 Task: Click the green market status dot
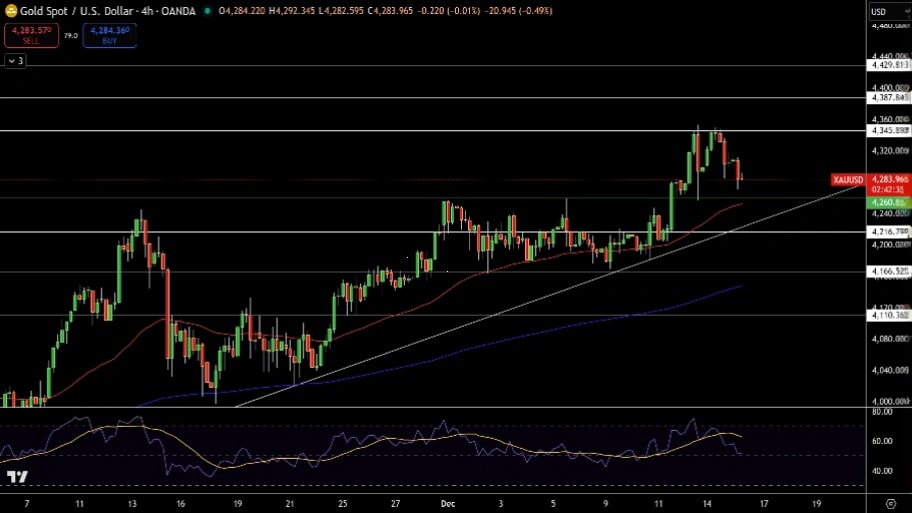[207, 11]
